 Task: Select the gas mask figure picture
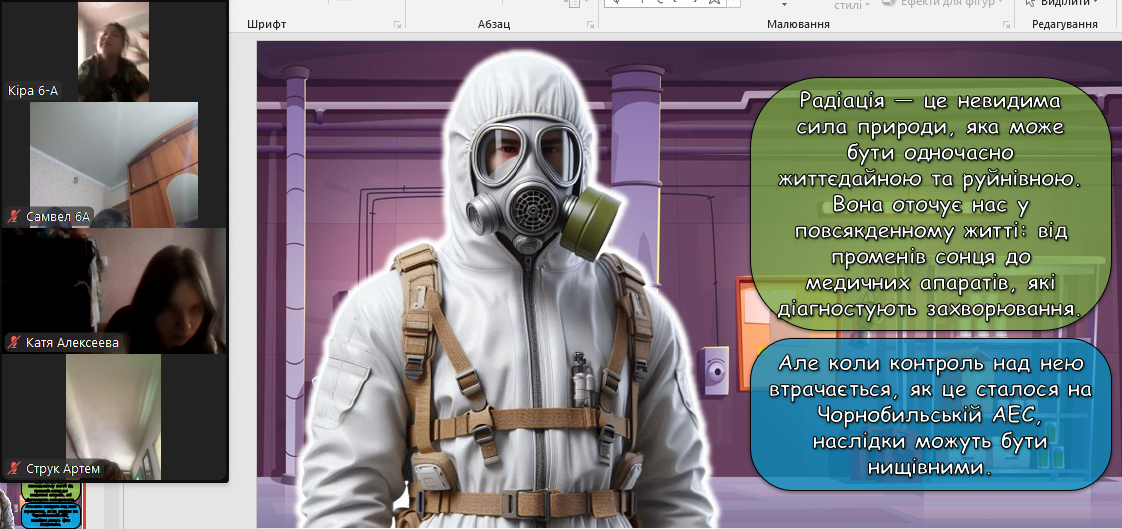coord(507,290)
